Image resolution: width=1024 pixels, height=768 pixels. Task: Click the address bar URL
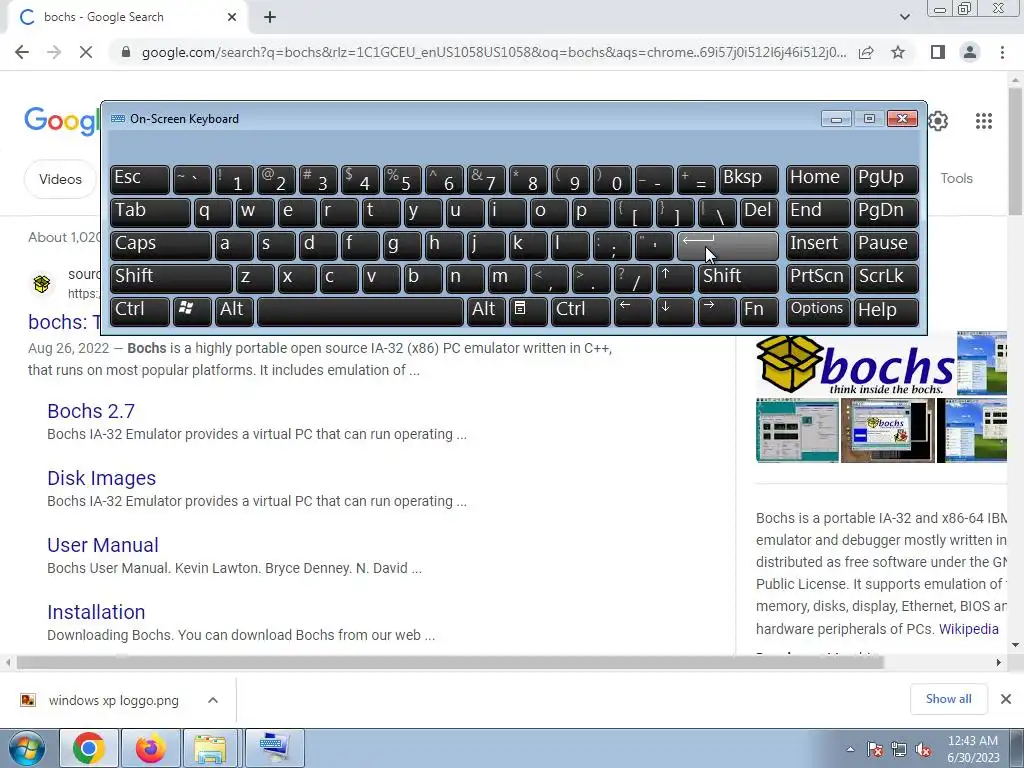click(x=494, y=52)
